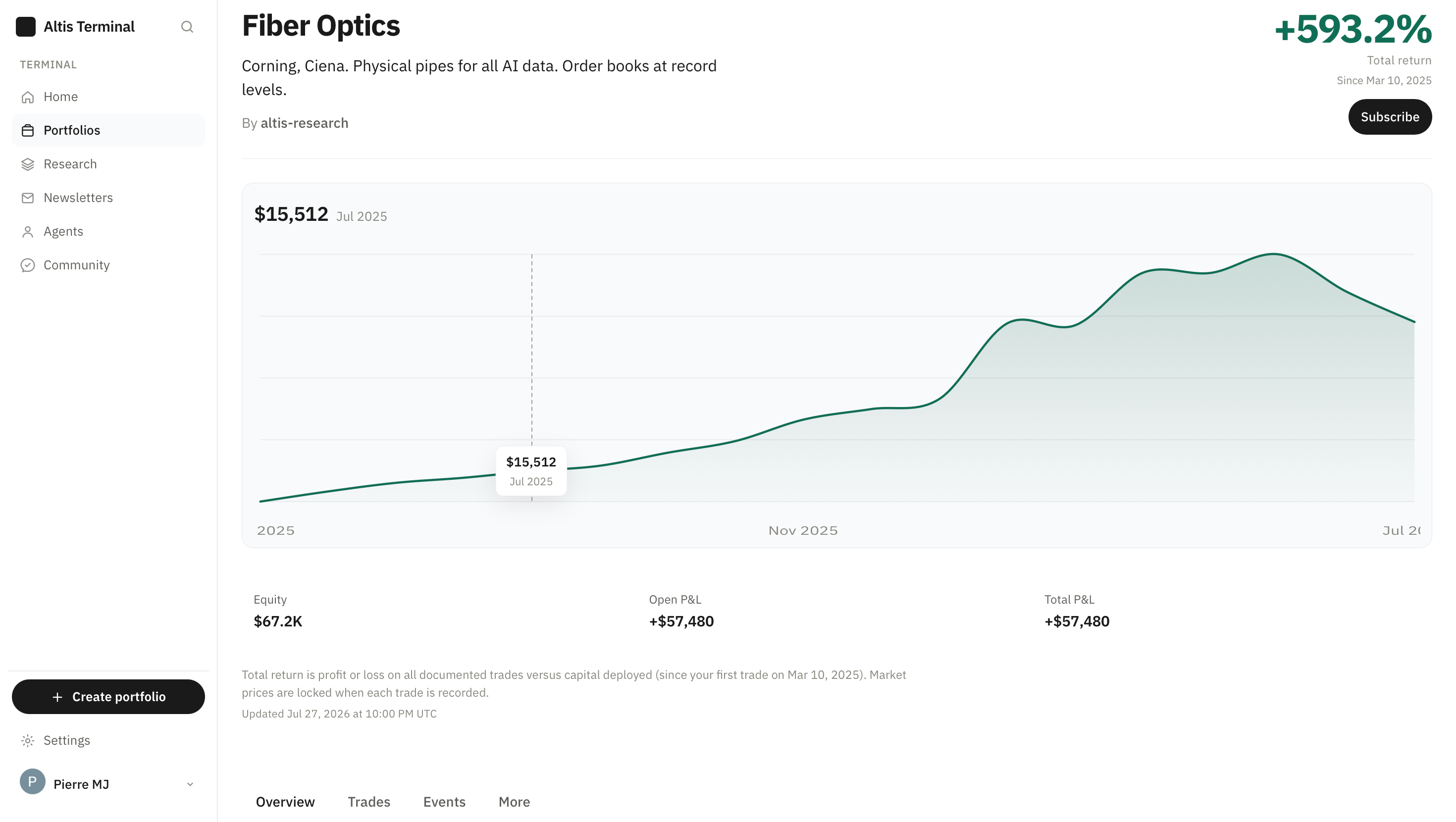Click the Altis Terminal logo square
Screen dimensions: 1456x822
[x=25, y=27]
